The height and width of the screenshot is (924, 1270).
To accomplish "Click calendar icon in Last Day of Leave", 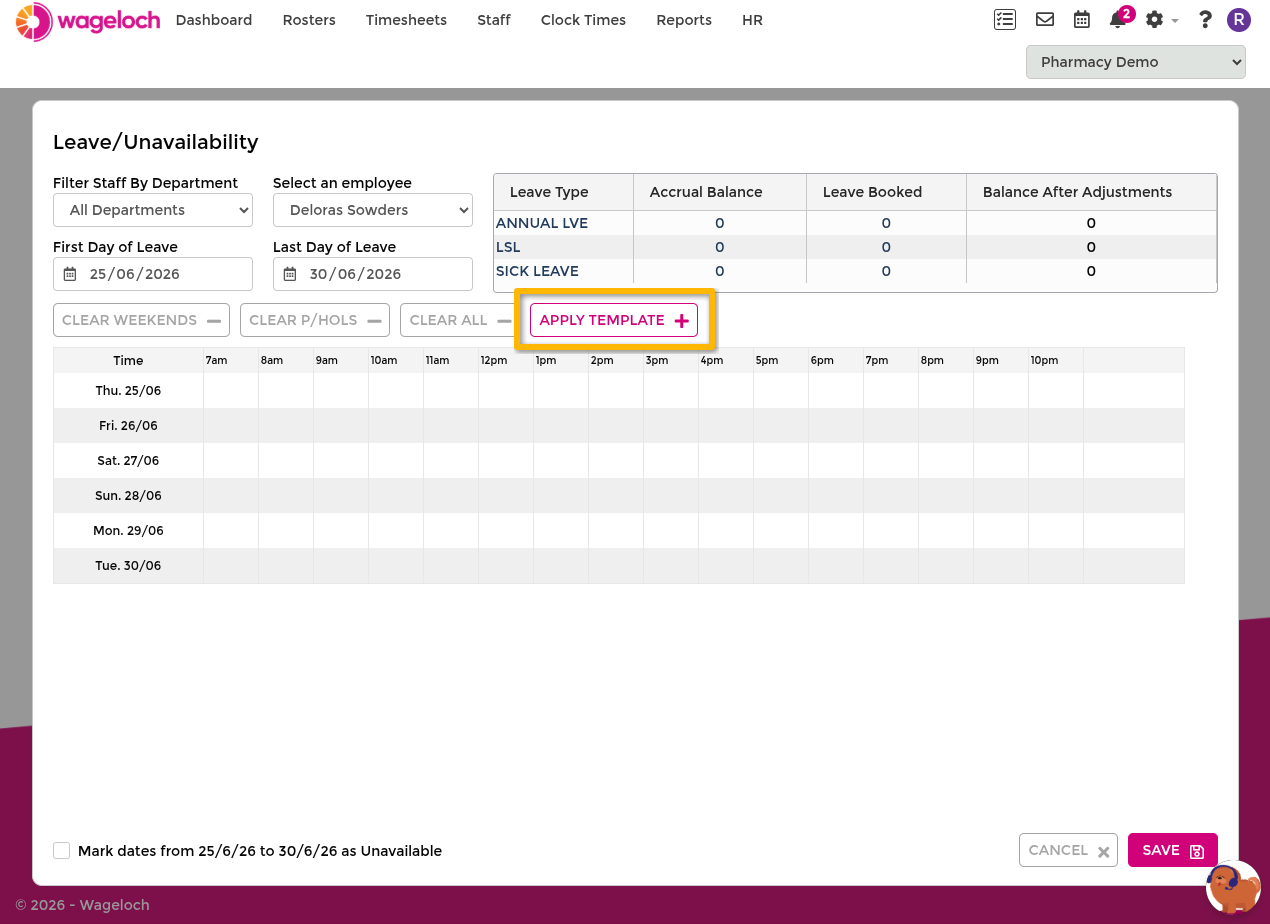I will pos(290,274).
